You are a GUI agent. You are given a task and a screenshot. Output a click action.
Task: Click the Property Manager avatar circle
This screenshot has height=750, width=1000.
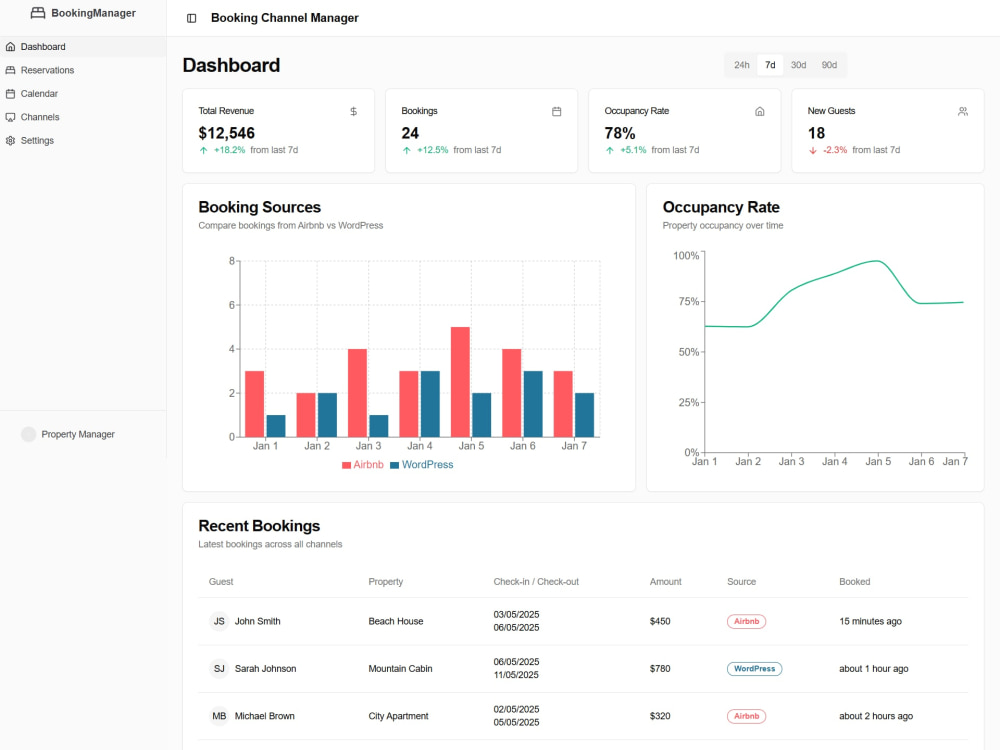[x=29, y=434]
